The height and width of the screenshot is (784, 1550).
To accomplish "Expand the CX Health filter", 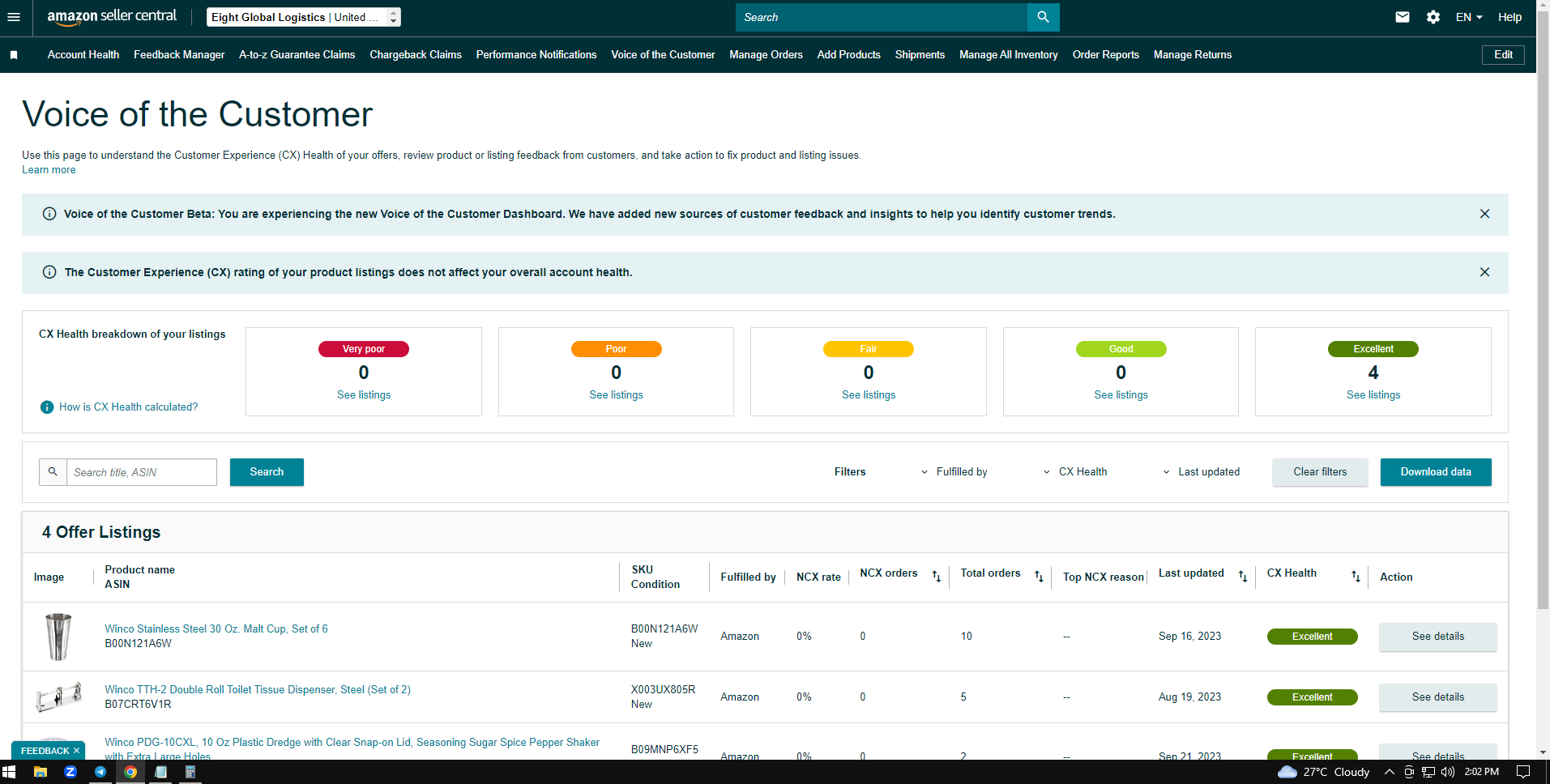I will (1075, 472).
